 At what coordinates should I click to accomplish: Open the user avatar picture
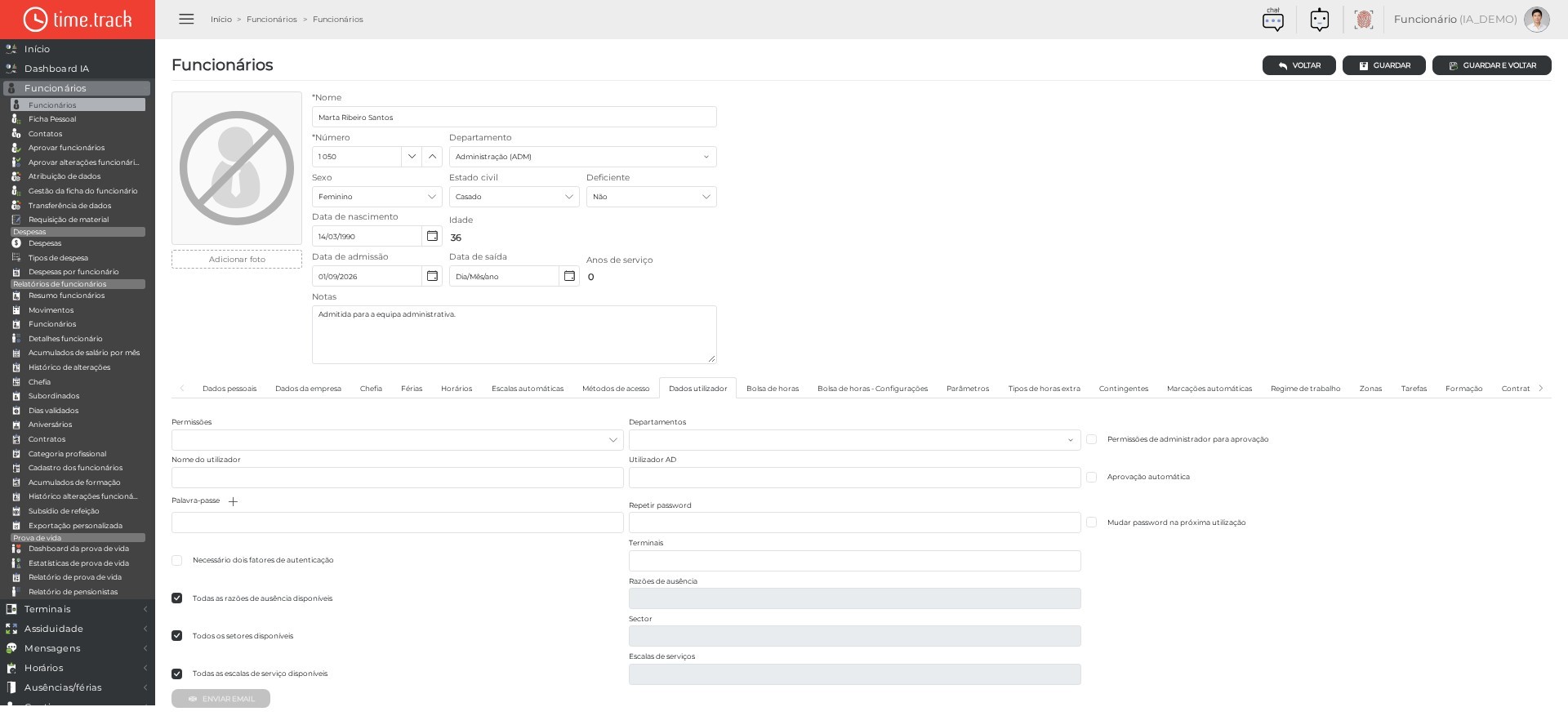1536,20
